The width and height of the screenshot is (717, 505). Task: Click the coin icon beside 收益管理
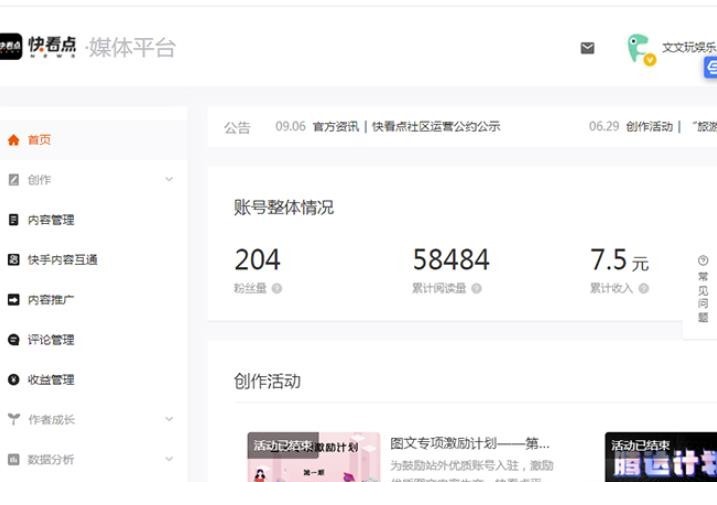(x=14, y=380)
